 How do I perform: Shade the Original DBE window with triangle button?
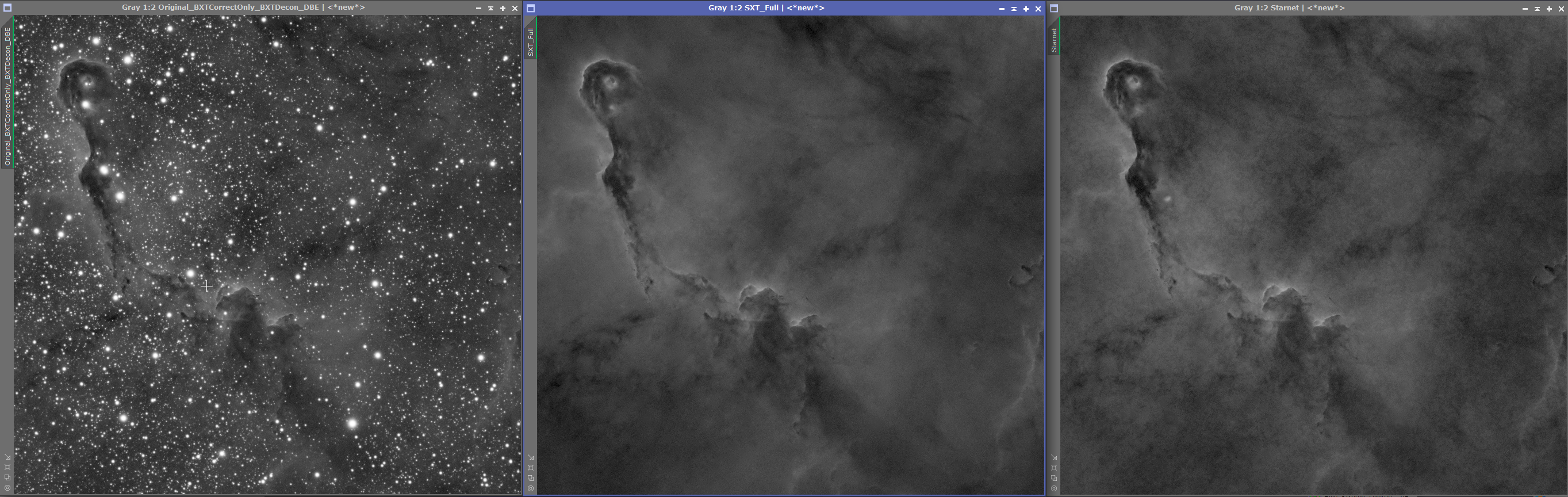click(490, 9)
